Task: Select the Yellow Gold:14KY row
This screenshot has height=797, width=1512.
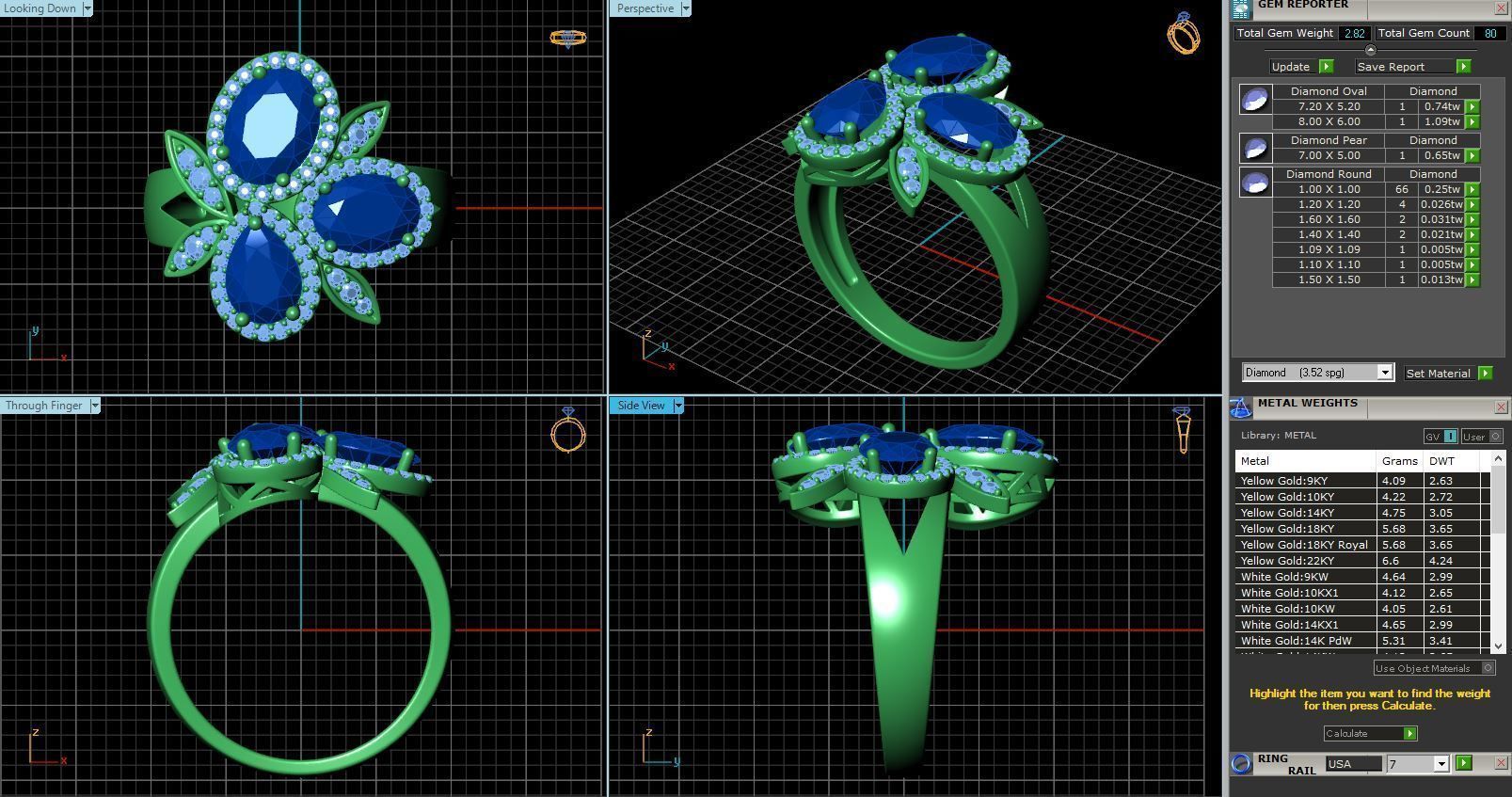Action: tap(1362, 513)
